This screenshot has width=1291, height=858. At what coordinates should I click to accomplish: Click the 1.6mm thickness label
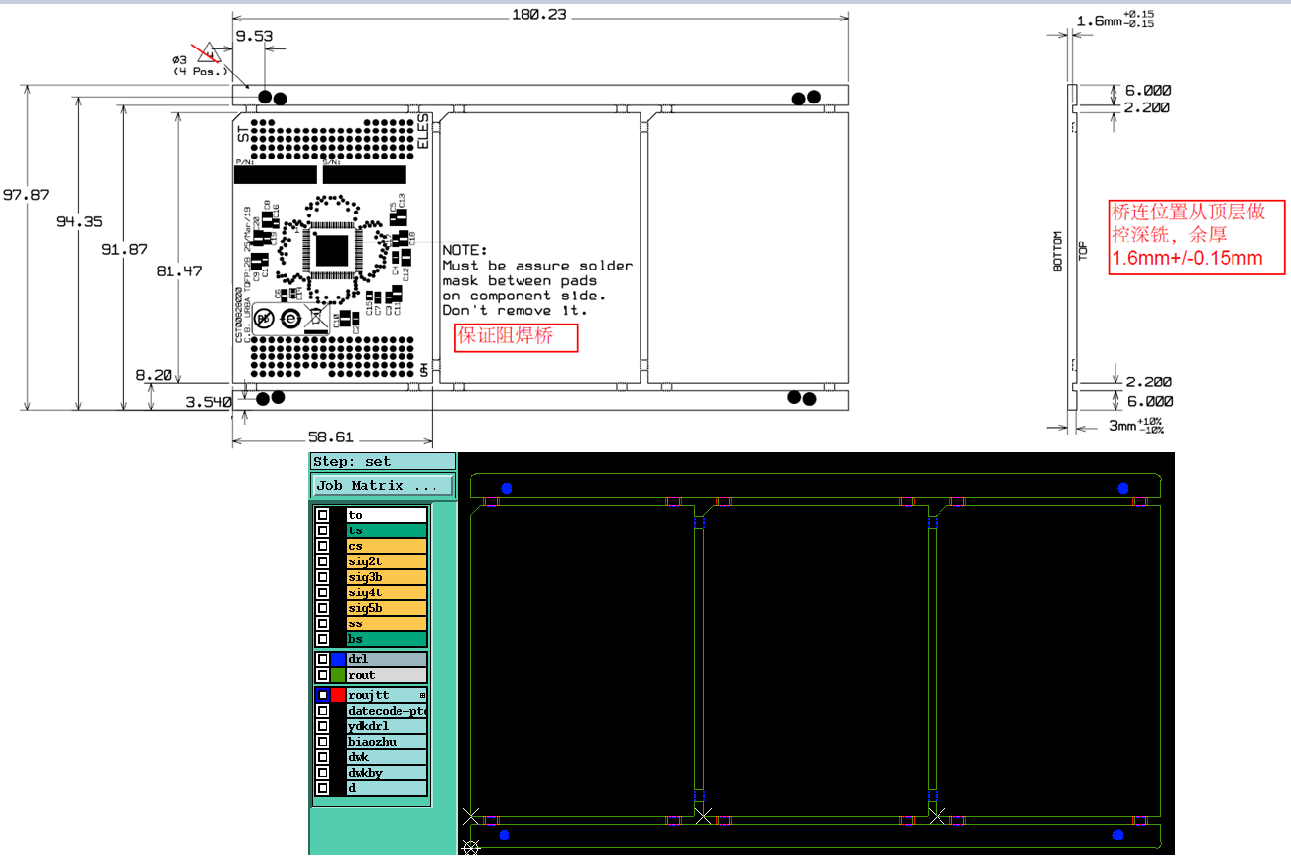click(1115, 20)
